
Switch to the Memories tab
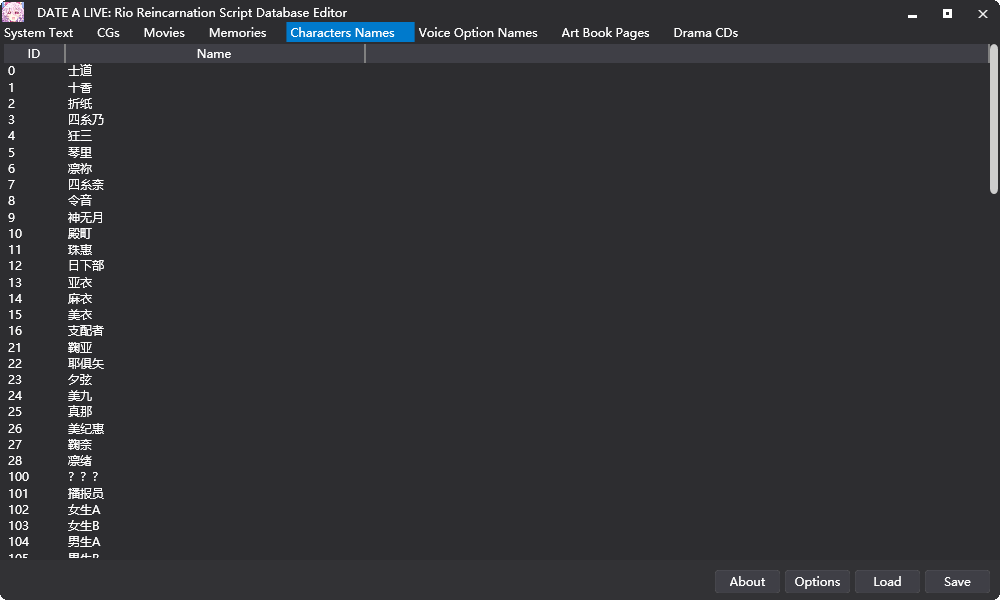(x=237, y=33)
